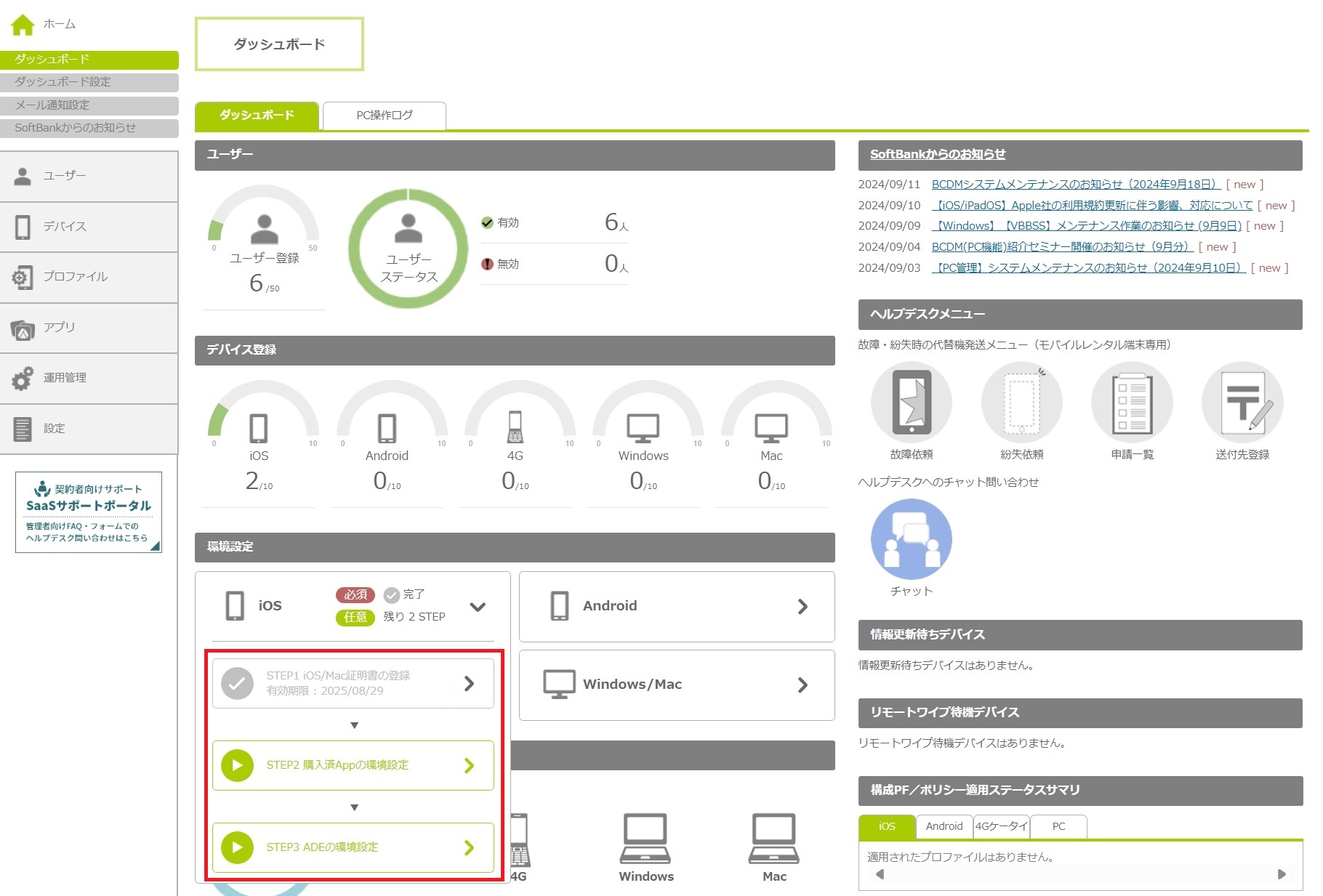Start helpdesk chat via チャット icon
The height and width of the screenshot is (896, 1323).
click(x=911, y=540)
